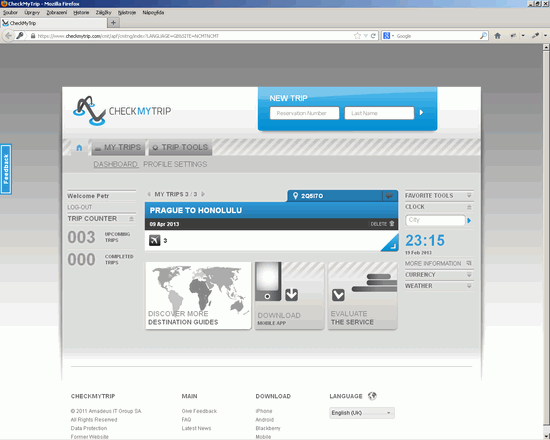
Task: Click the Last Name field
Action: point(379,113)
